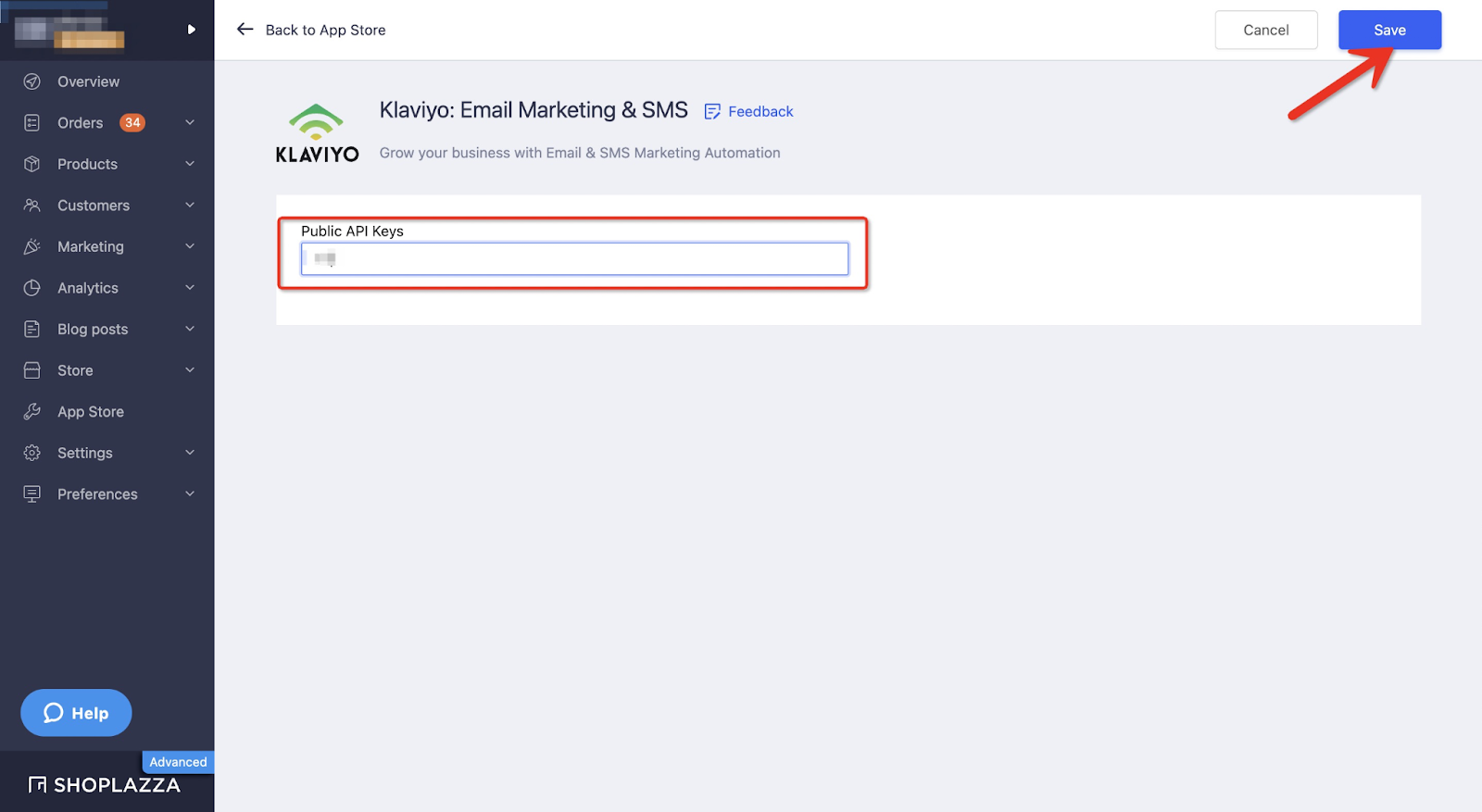Click the Klaviyo: Email Marketing & SMS title

(534, 110)
